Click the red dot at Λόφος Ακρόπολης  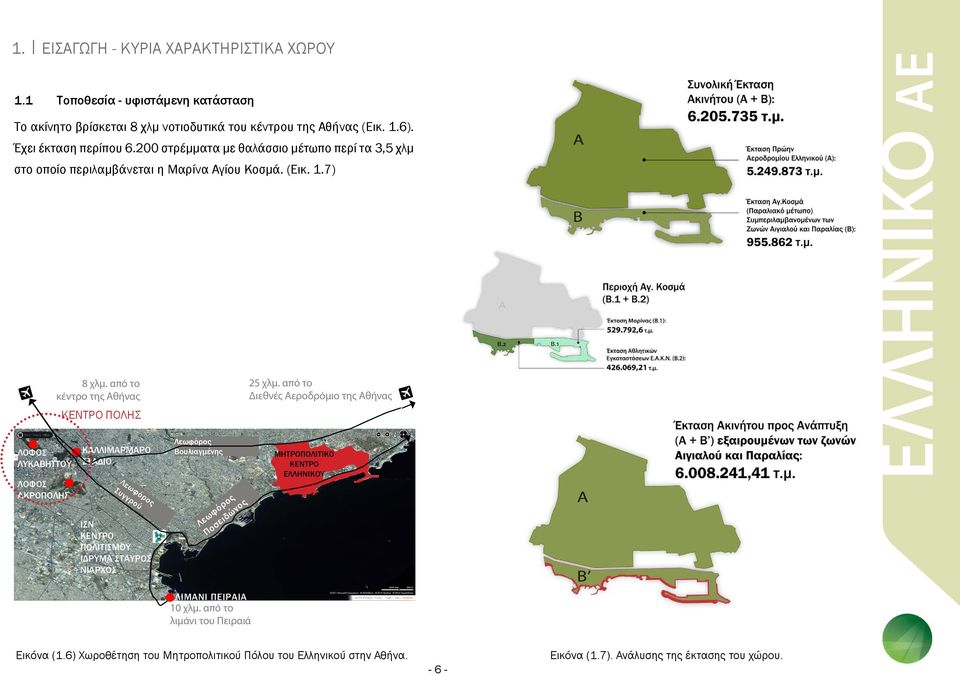(69, 483)
